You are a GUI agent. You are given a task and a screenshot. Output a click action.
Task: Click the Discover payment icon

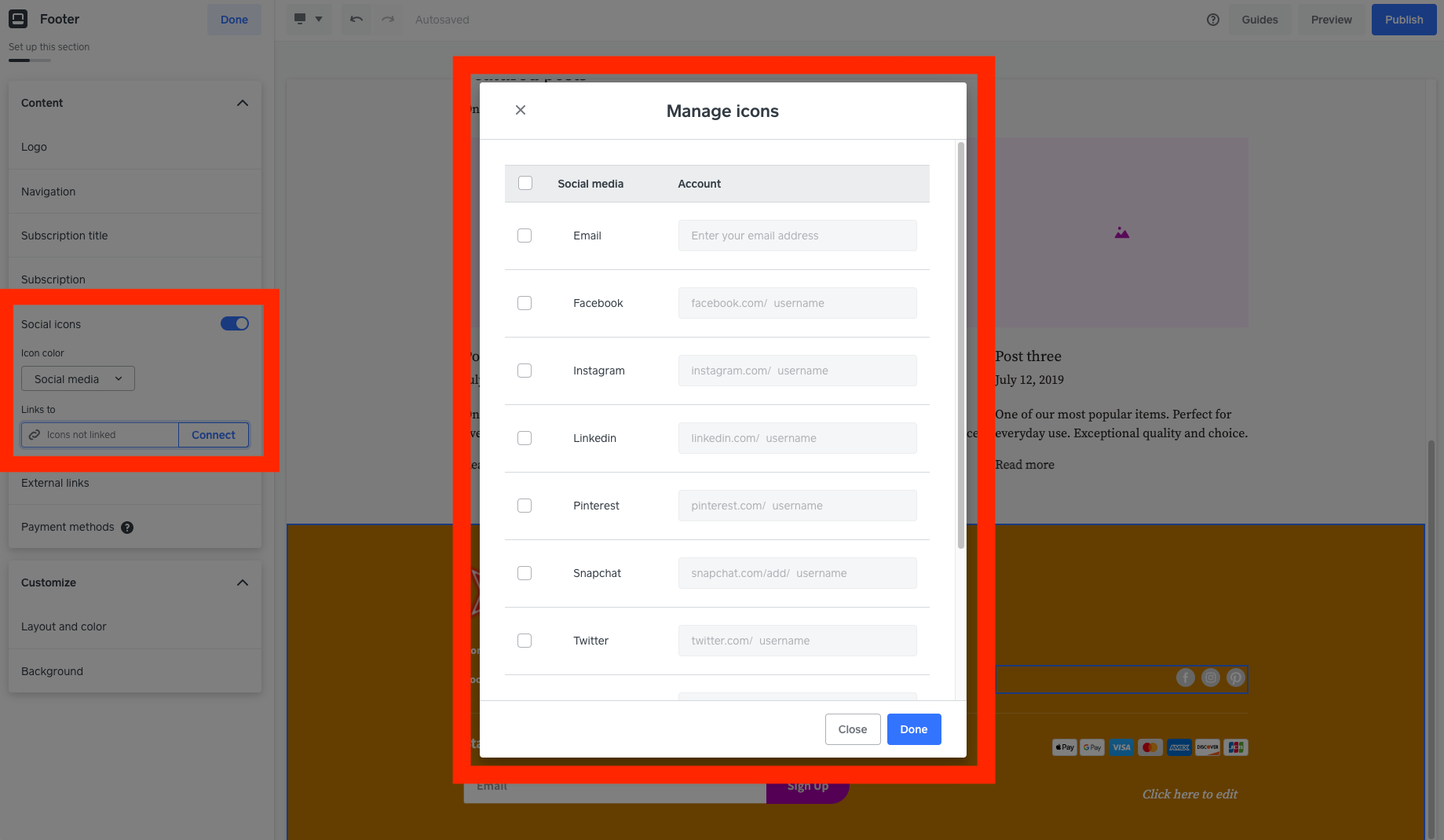[1208, 747]
